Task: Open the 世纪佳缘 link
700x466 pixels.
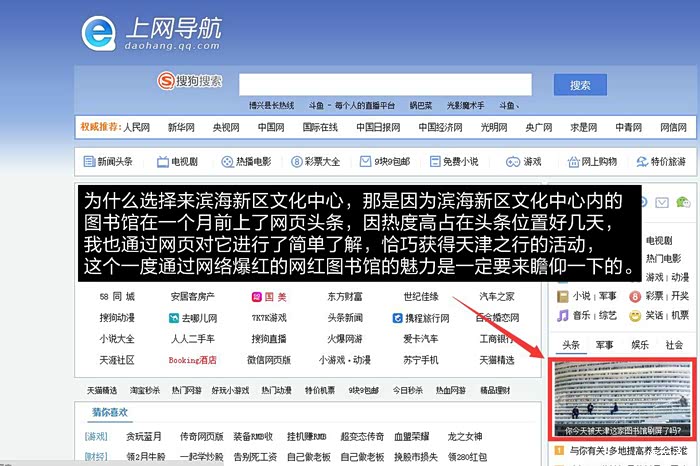Action: click(421, 296)
